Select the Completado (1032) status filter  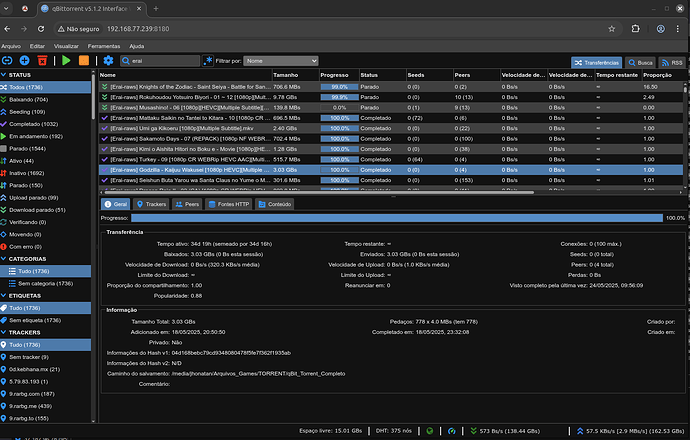tap(45, 124)
